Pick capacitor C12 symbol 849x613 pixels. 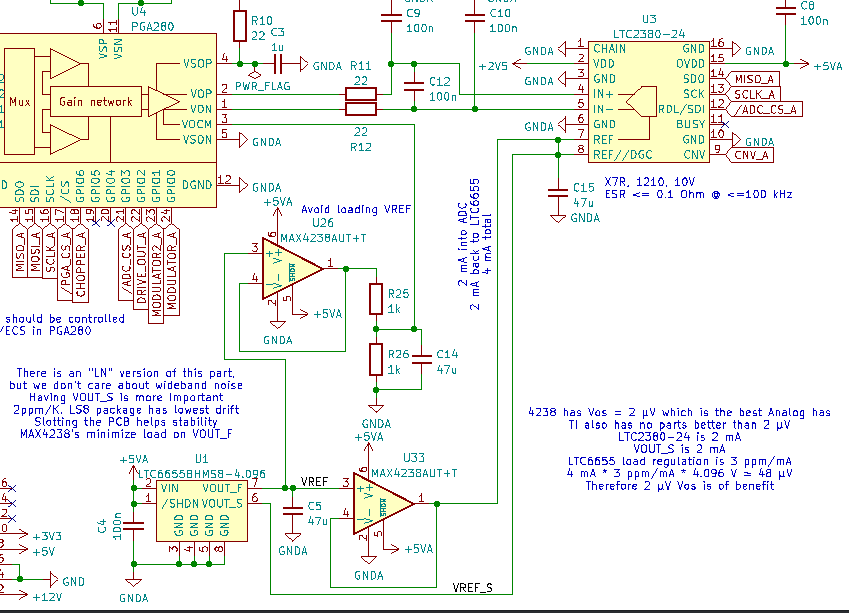click(414, 87)
